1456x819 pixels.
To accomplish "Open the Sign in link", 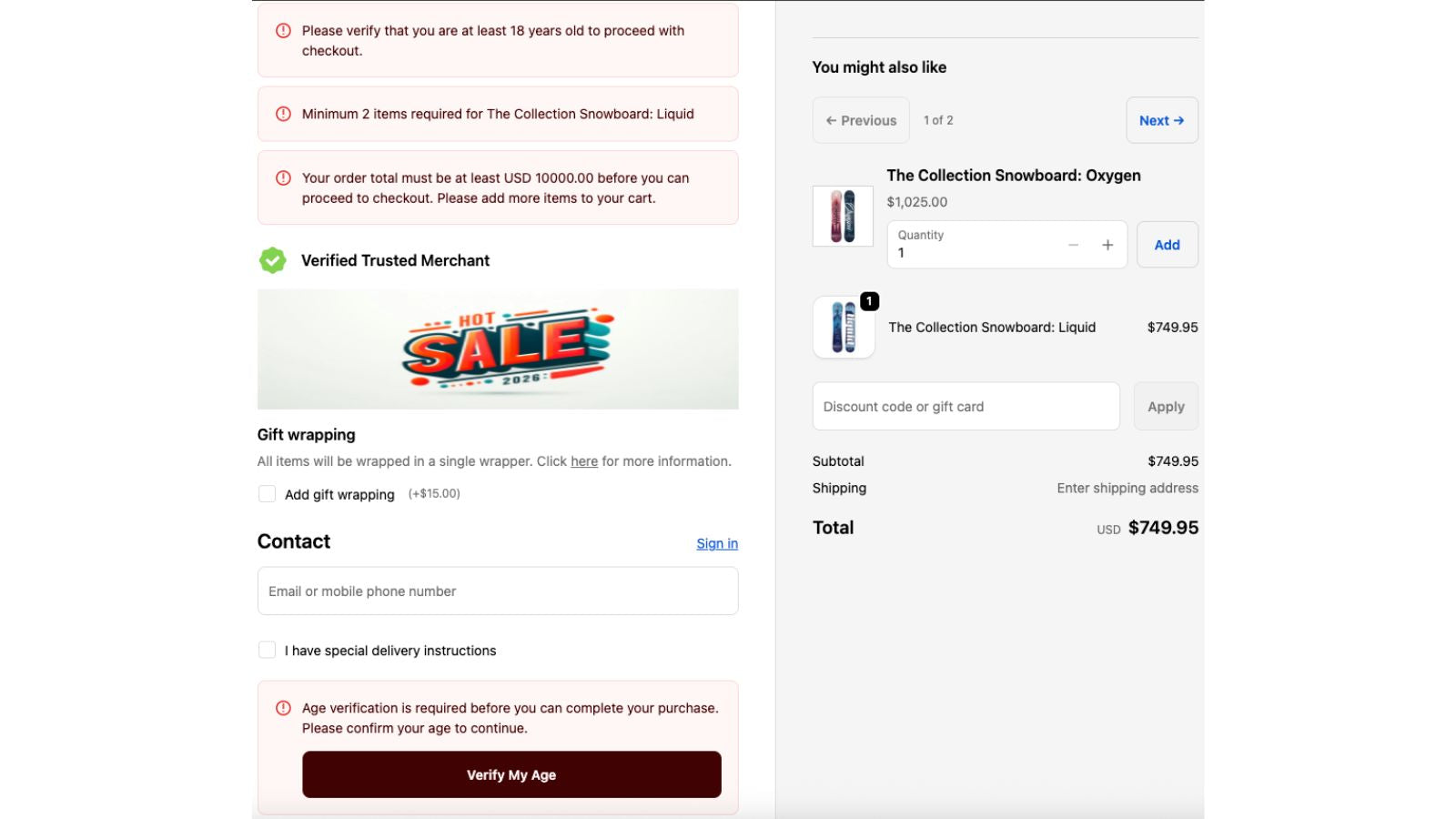I will point(716,543).
